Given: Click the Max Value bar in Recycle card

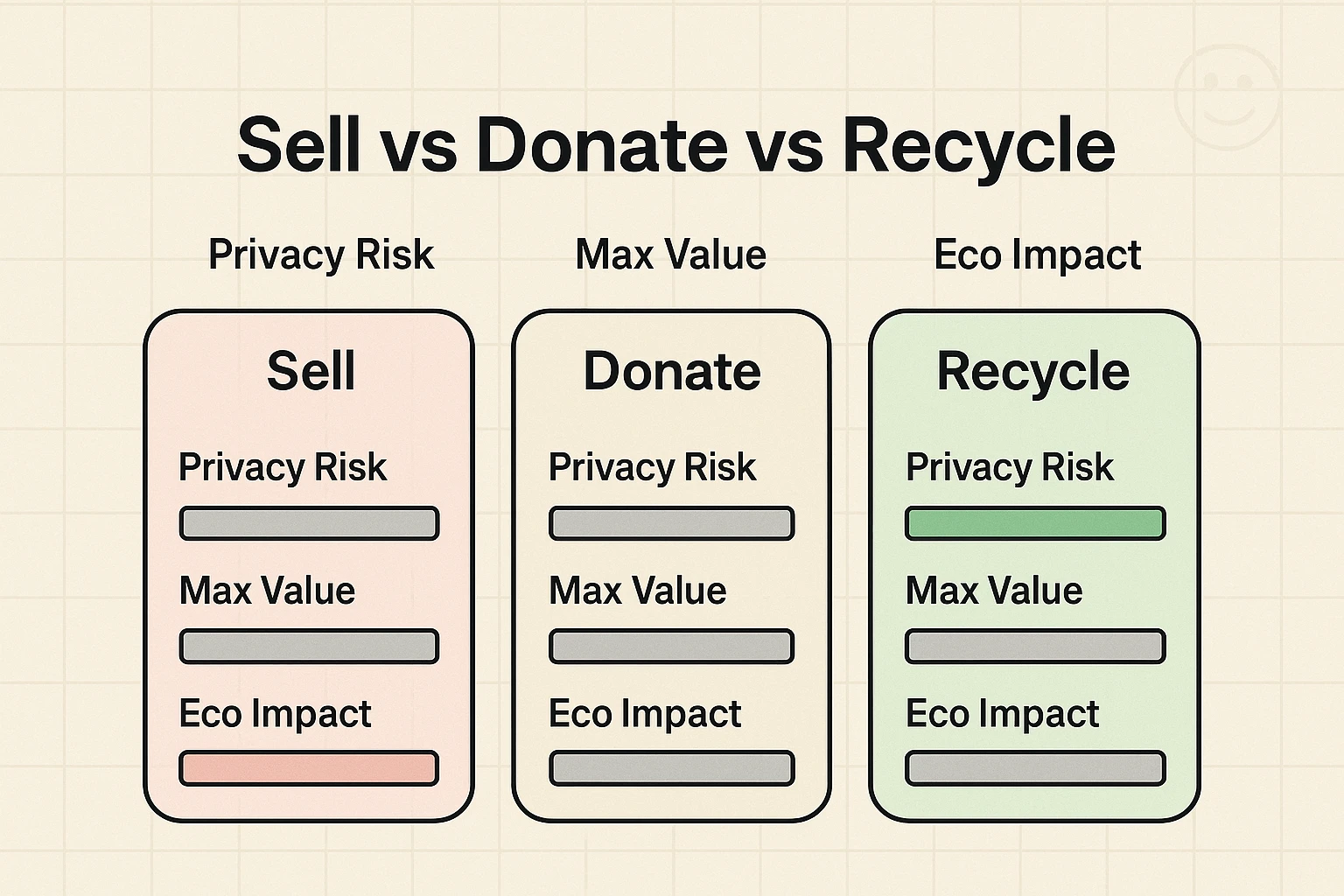Looking at the screenshot, I should tap(1035, 647).
